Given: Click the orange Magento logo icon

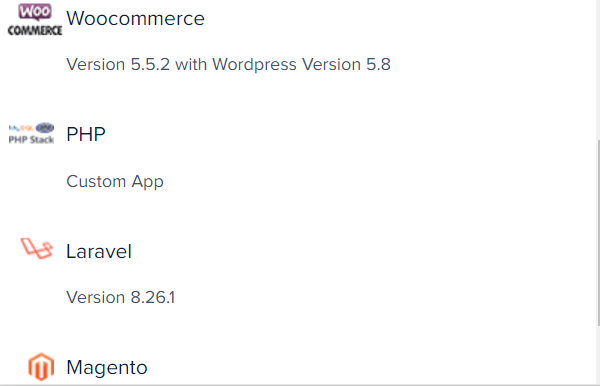Looking at the screenshot, I should (41, 367).
